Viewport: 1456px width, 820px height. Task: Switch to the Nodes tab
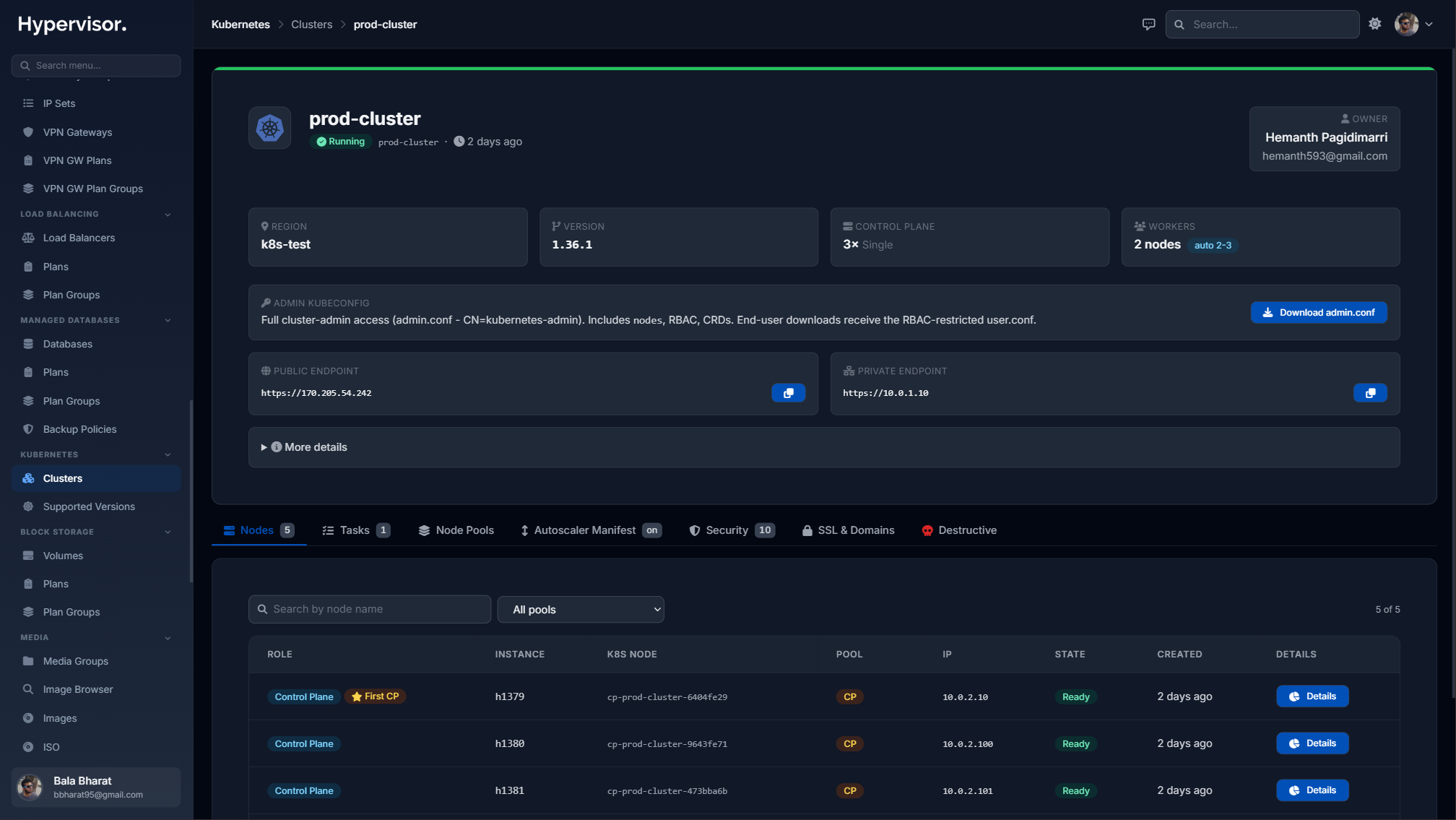(x=259, y=530)
